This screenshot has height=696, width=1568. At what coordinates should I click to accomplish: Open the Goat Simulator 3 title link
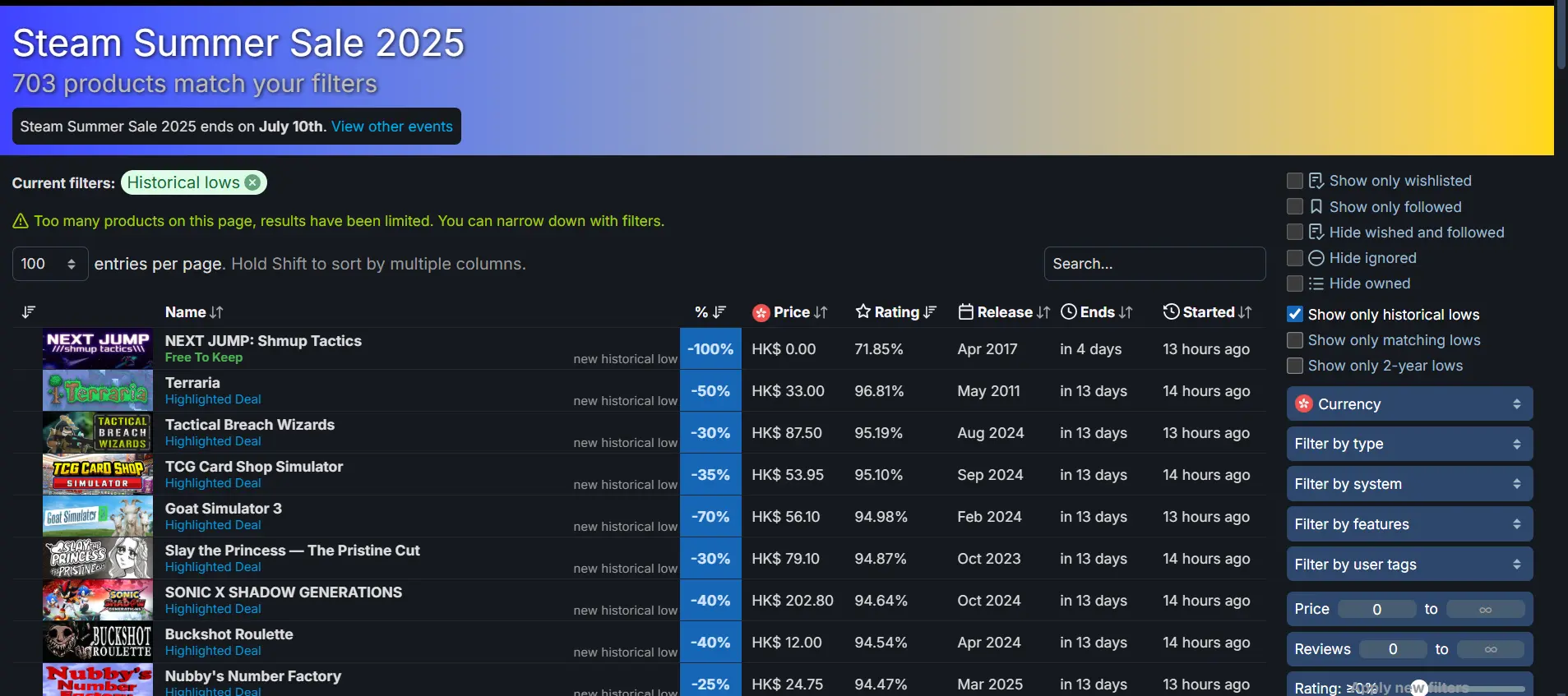(x=224, y=508)
